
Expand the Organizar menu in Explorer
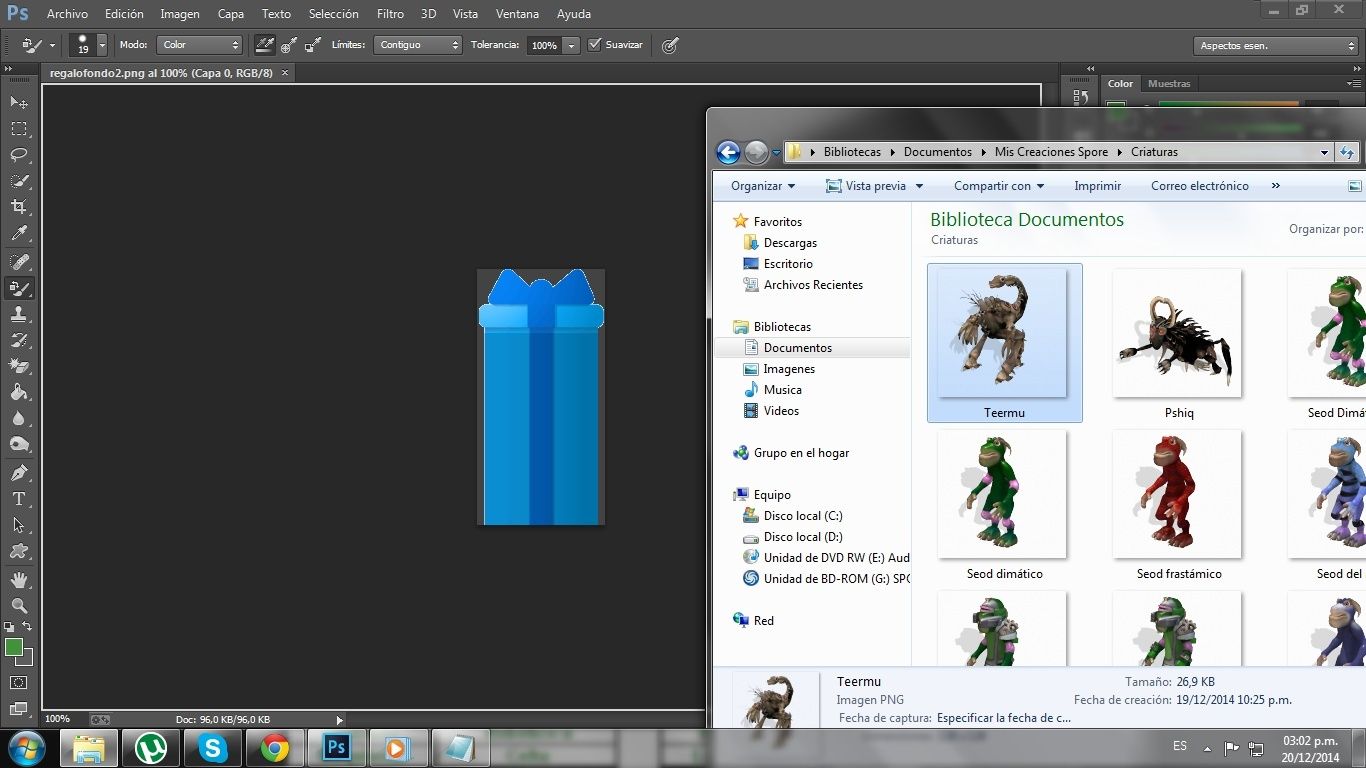(763, 186)
